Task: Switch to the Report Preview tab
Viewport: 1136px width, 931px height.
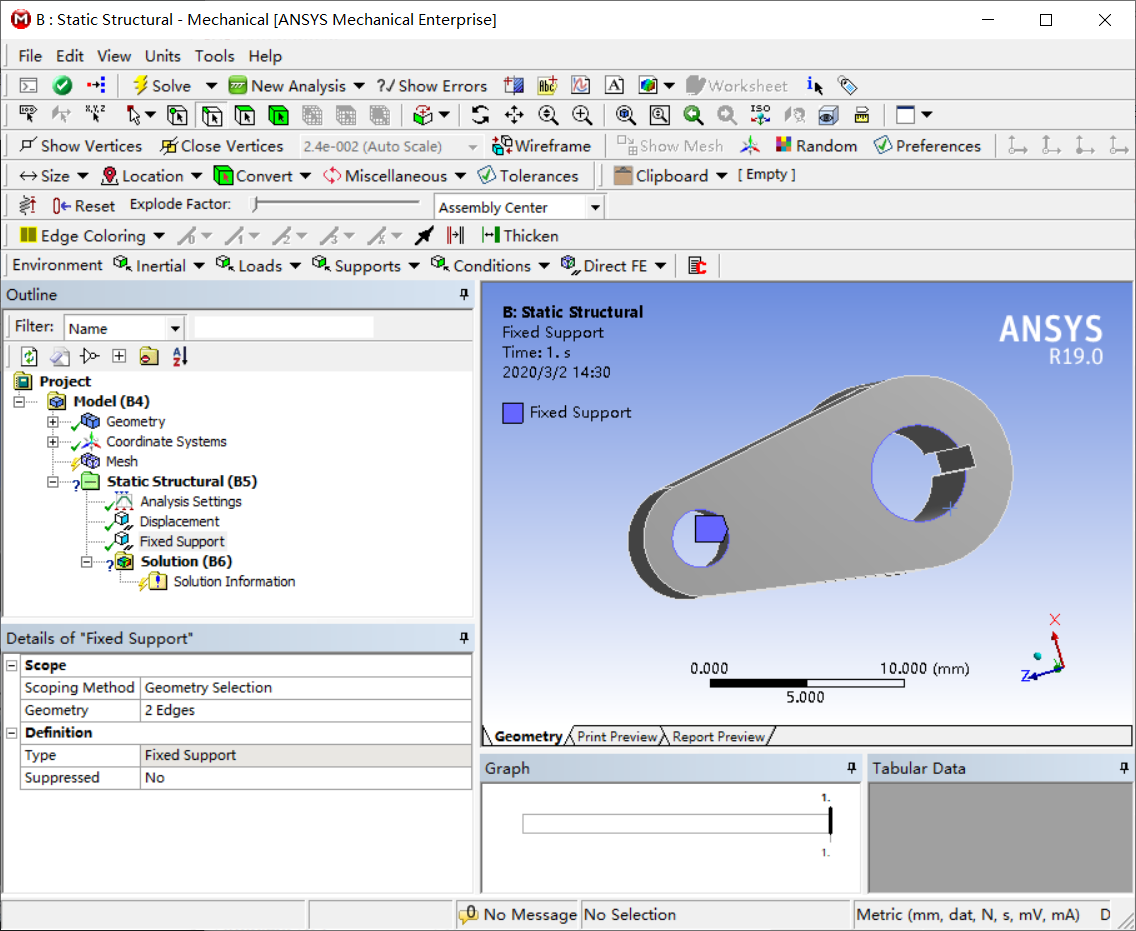Action: (718, 736)
